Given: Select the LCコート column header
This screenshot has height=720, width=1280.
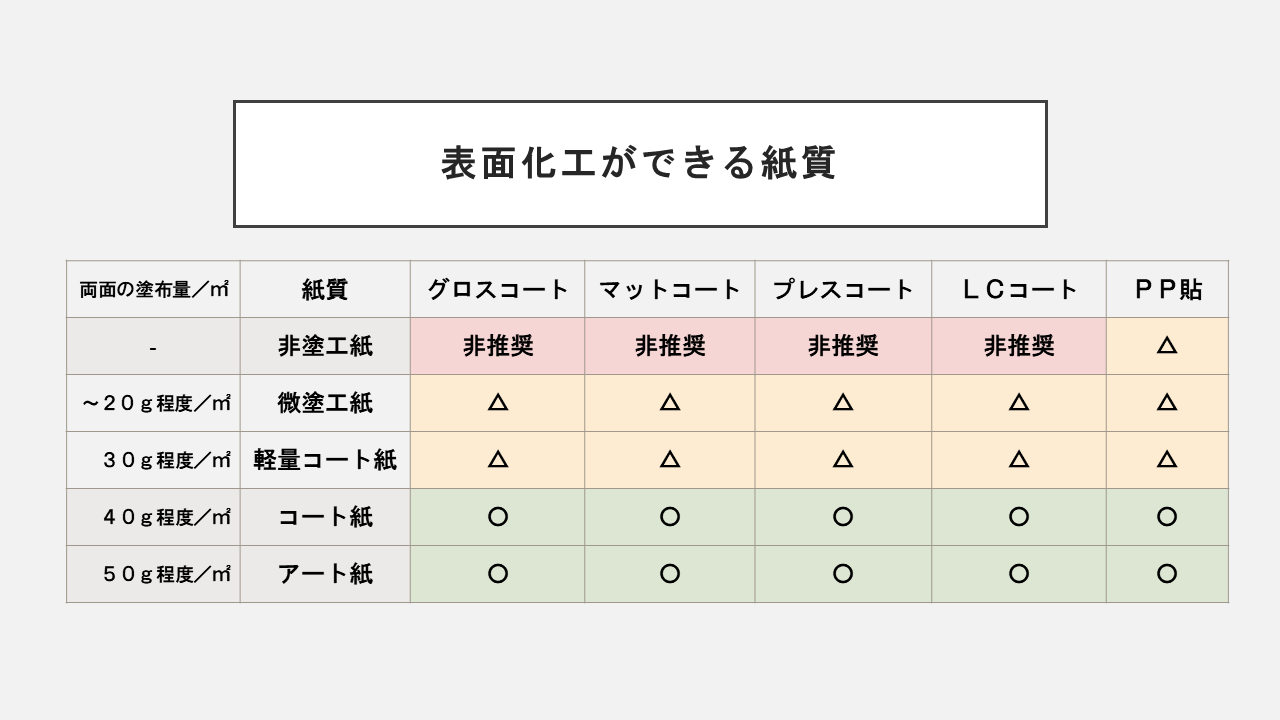Looking at the screenshot, I should (x=1019, y=290).
